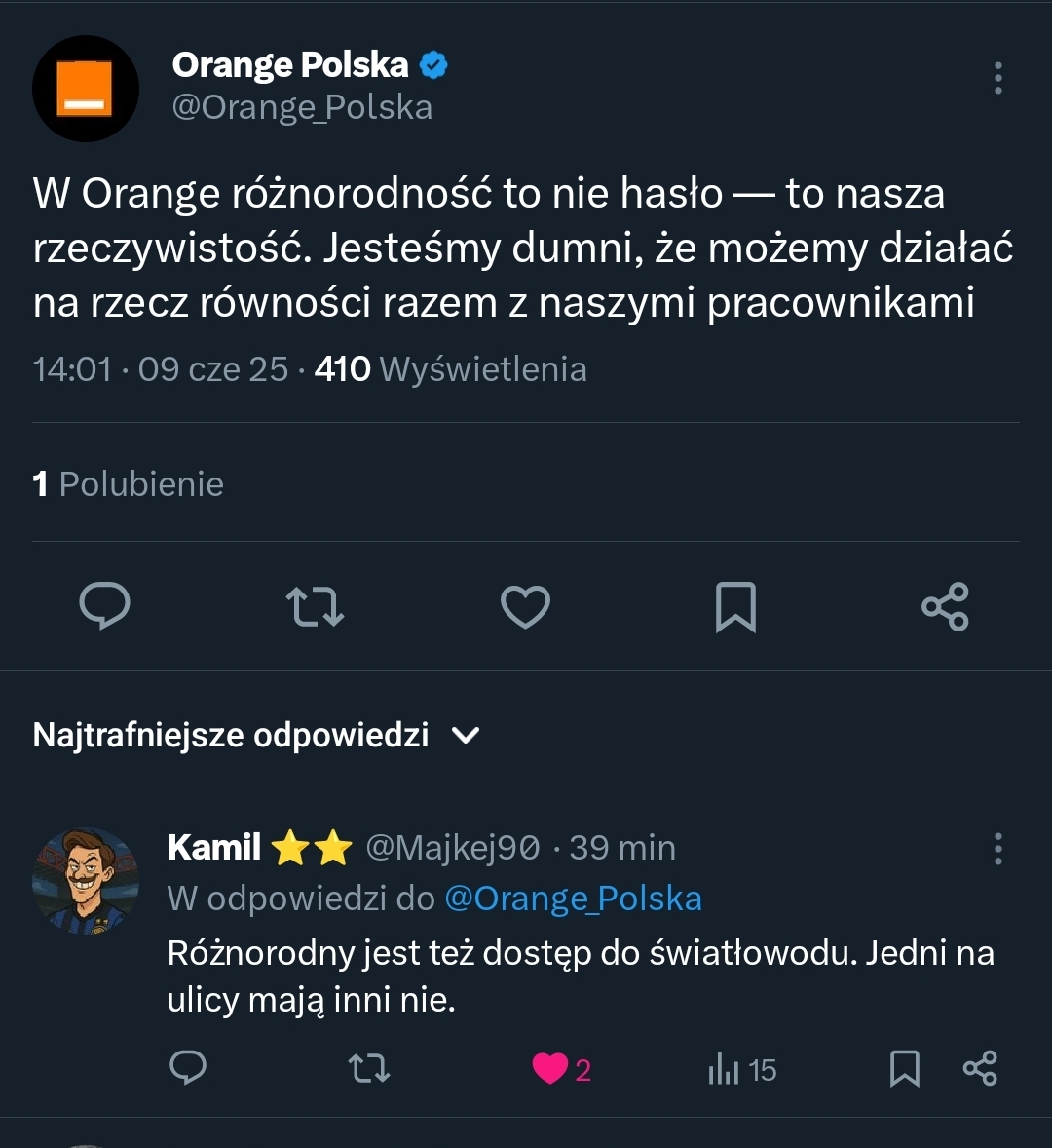Expand the Najtrafniejsze odpowiedzi sort chevron
The height and width of the screenshot is (1148, 1052).
pyautogui.click(x=467, y=735)
